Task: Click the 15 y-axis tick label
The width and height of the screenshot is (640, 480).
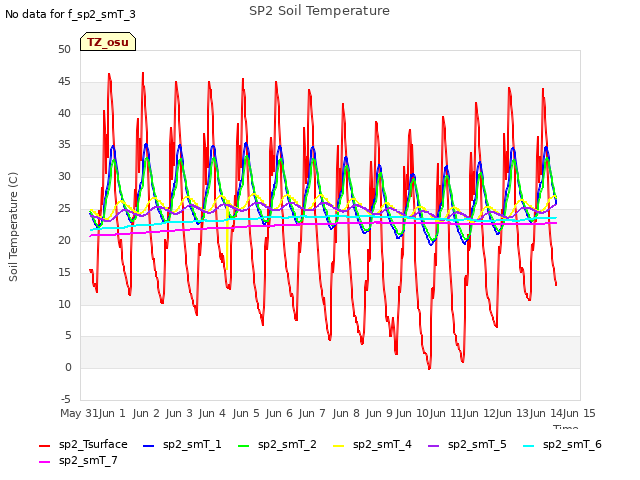Action: 64,272
